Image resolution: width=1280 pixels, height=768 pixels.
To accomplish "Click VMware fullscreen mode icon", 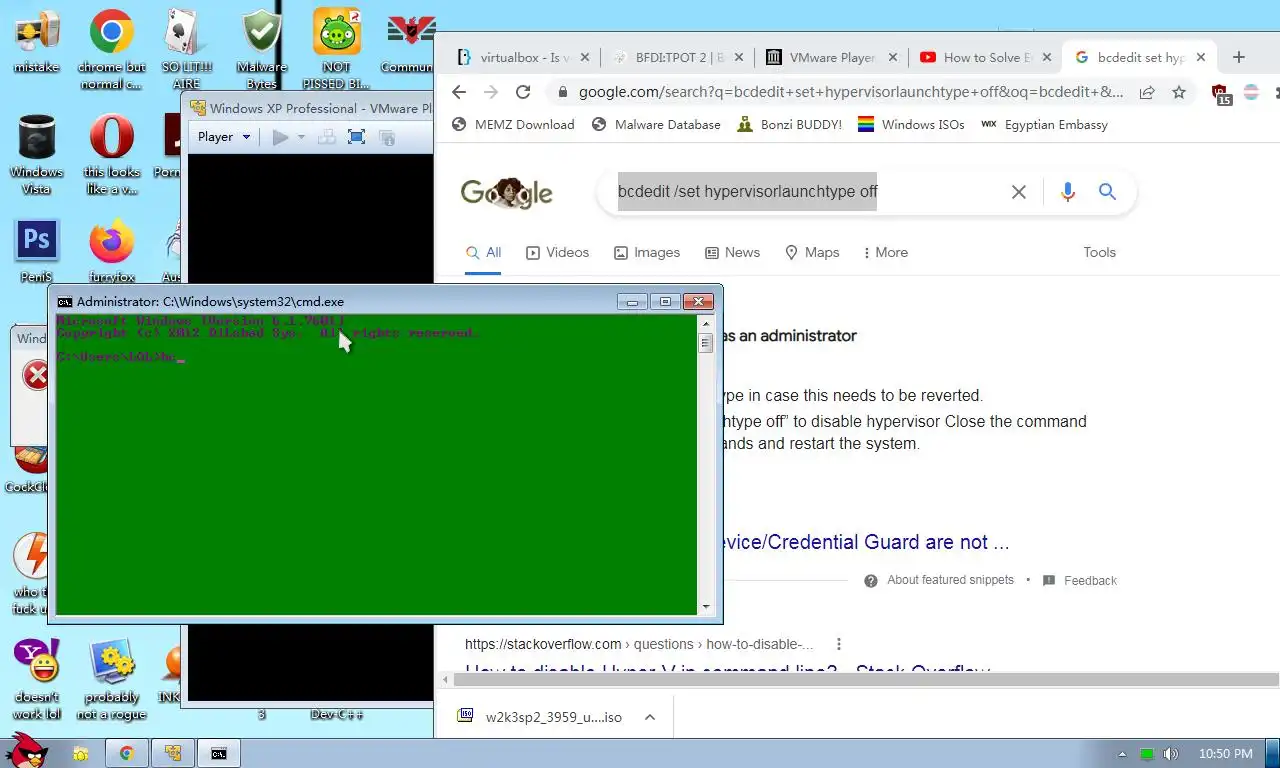I will point(356,137).
